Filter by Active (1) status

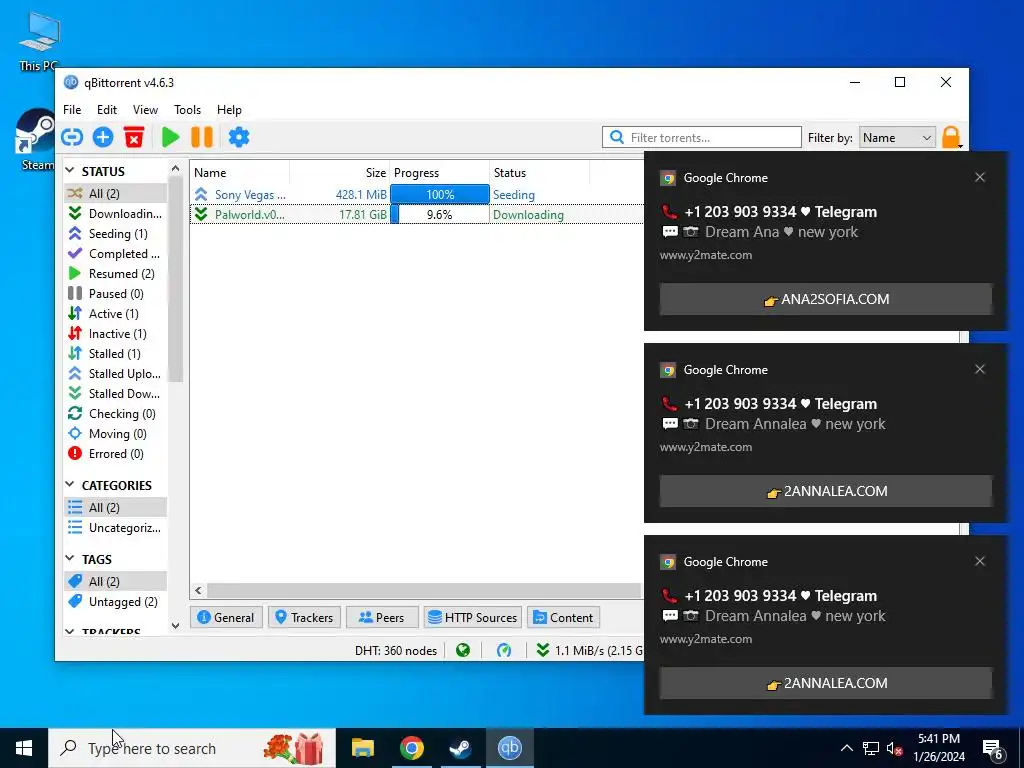[x=115, y=313]
